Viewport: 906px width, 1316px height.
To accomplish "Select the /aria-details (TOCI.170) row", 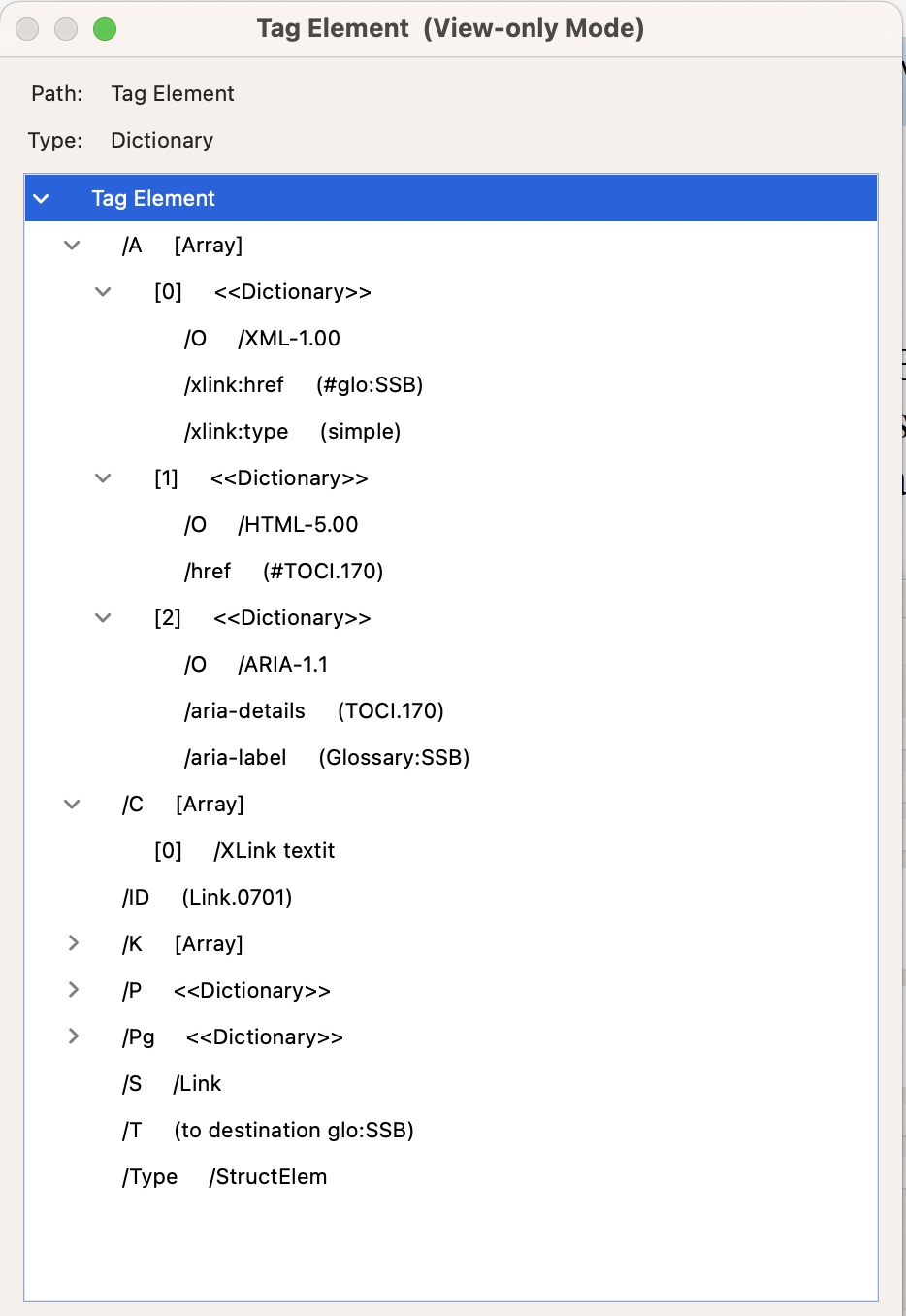I will [313, 711].
